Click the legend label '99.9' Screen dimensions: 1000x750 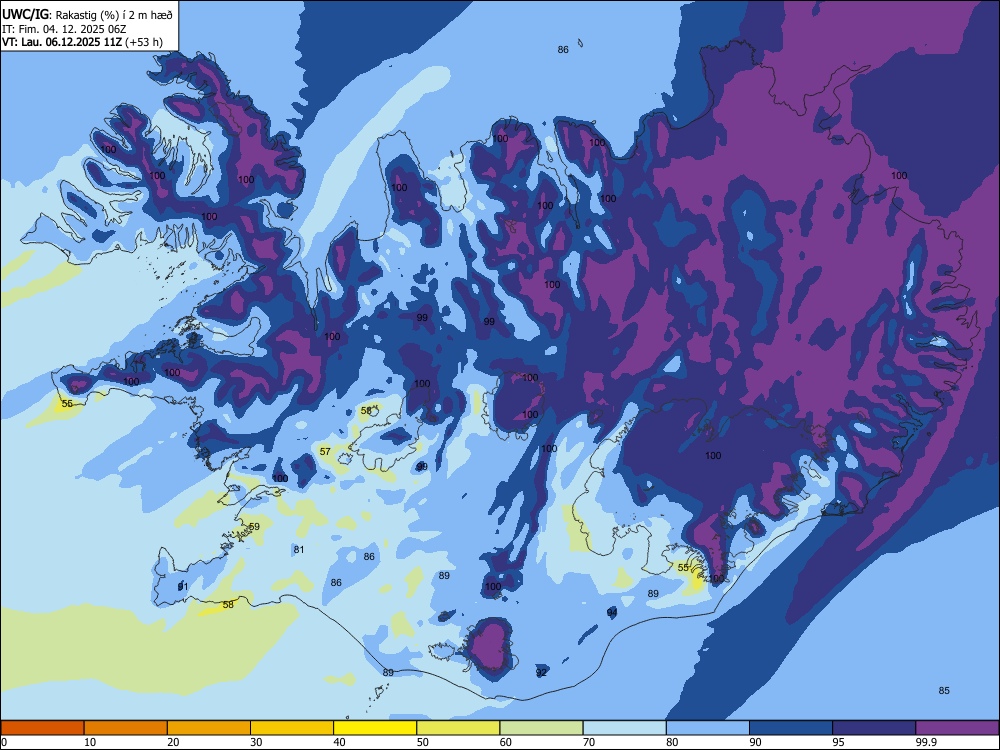click(x=925, y=742)
